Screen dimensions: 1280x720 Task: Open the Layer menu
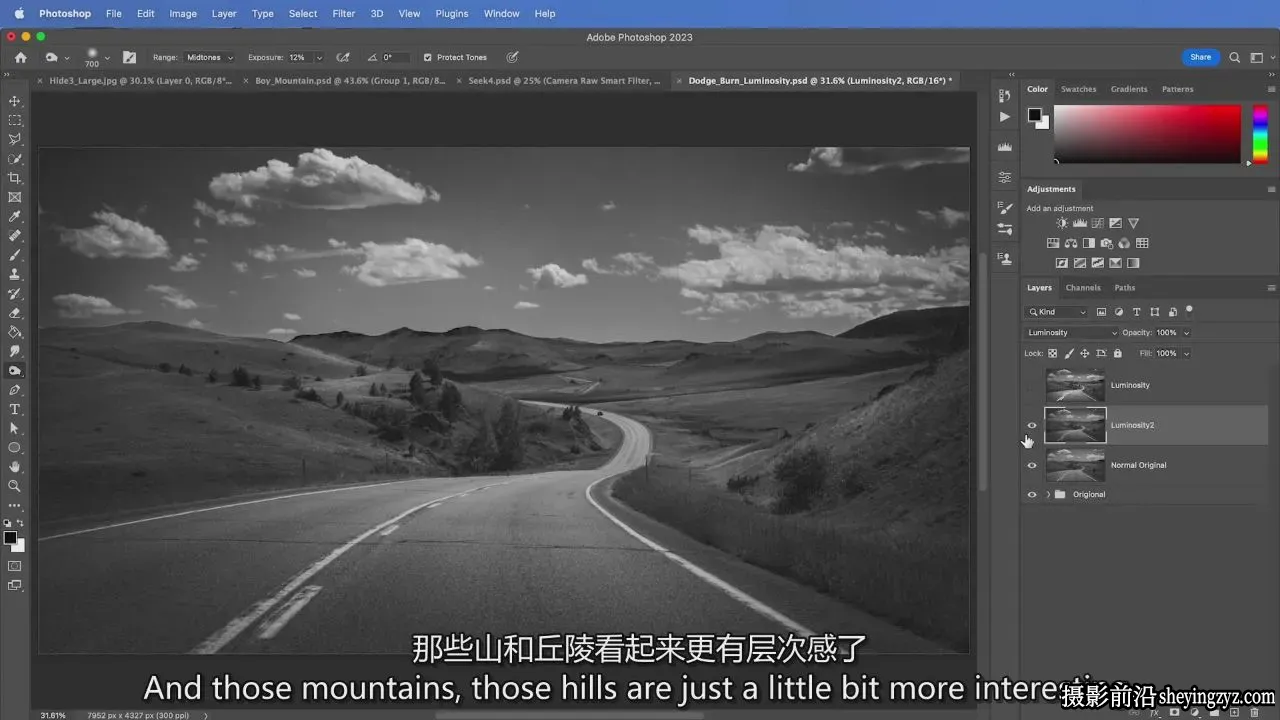[224, 14]
